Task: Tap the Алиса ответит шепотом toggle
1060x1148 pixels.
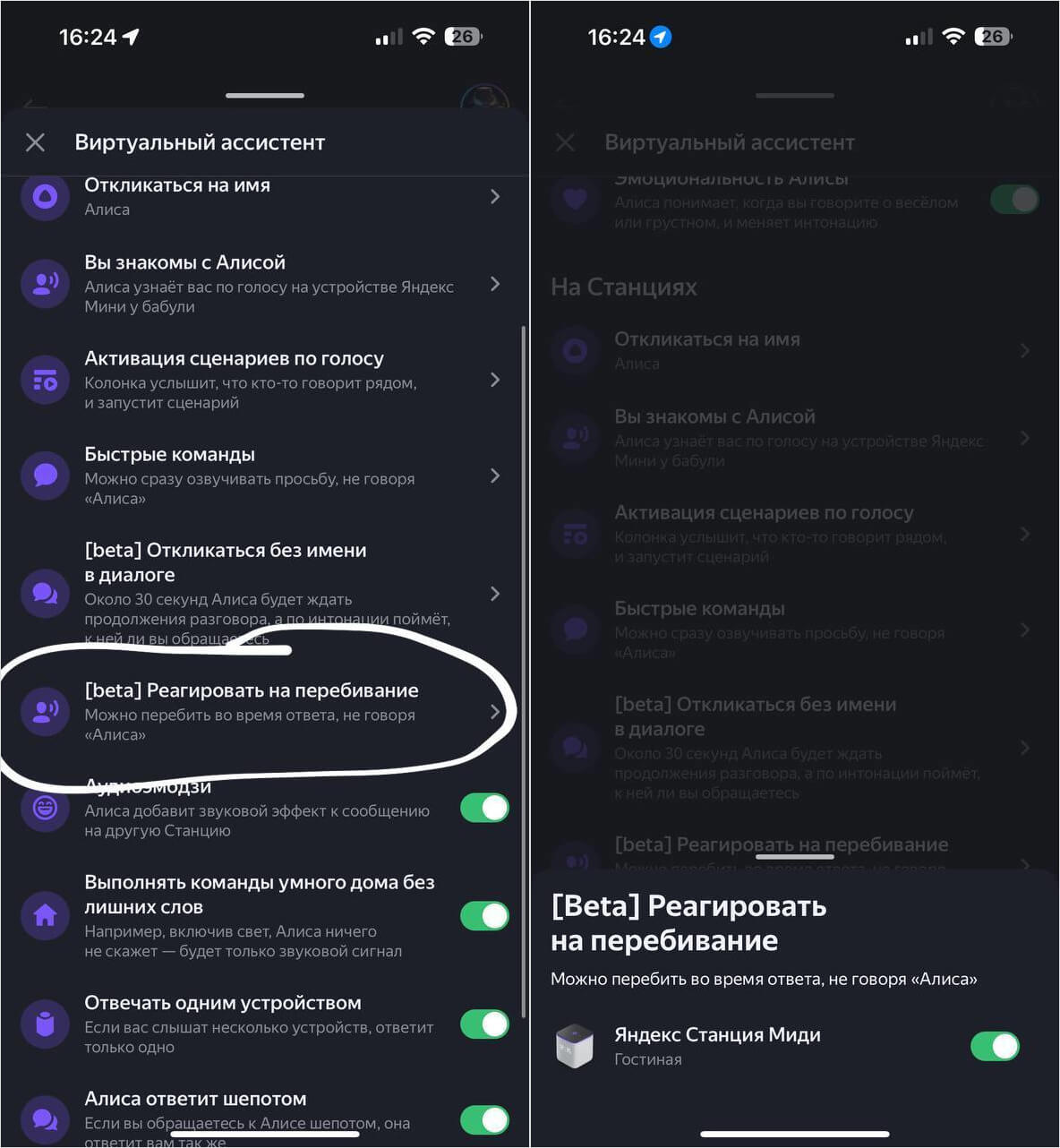Action: click(484, 1119)
